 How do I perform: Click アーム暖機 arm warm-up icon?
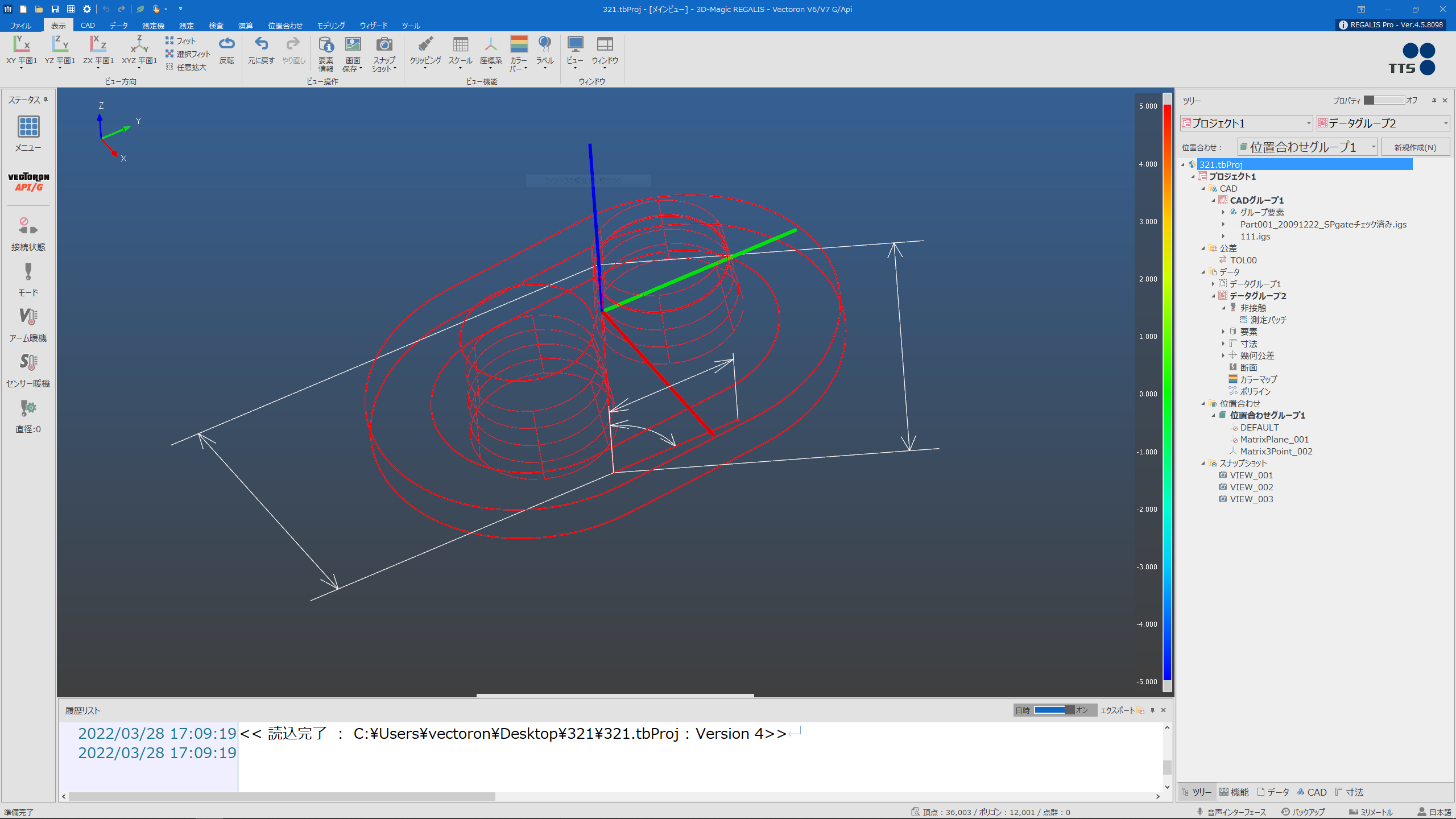coord(28,325)
